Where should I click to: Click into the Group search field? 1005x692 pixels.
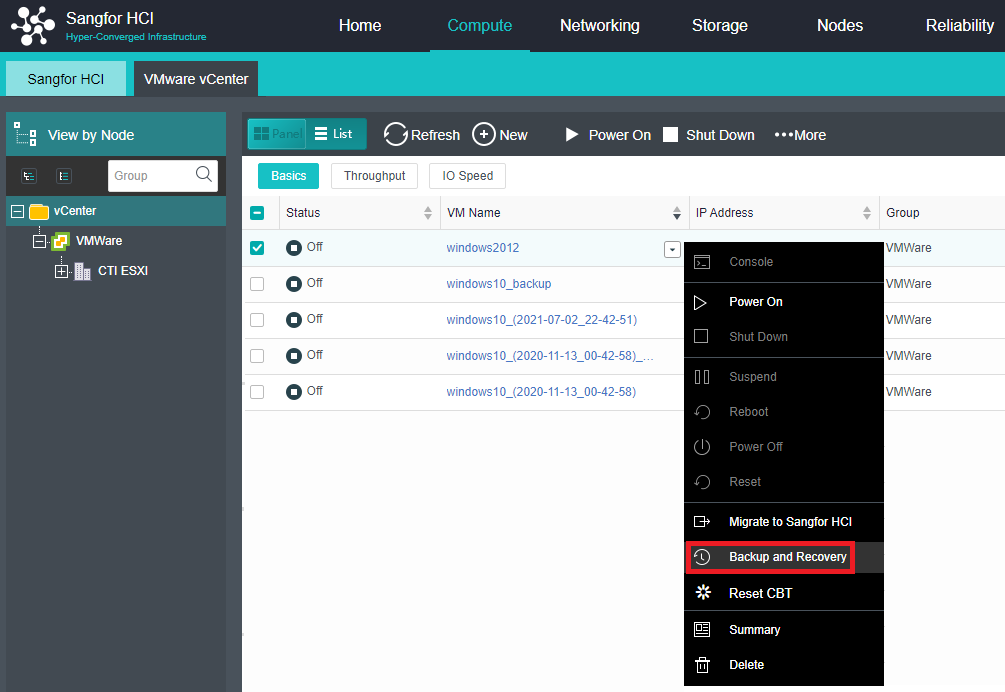pos(150,176)
